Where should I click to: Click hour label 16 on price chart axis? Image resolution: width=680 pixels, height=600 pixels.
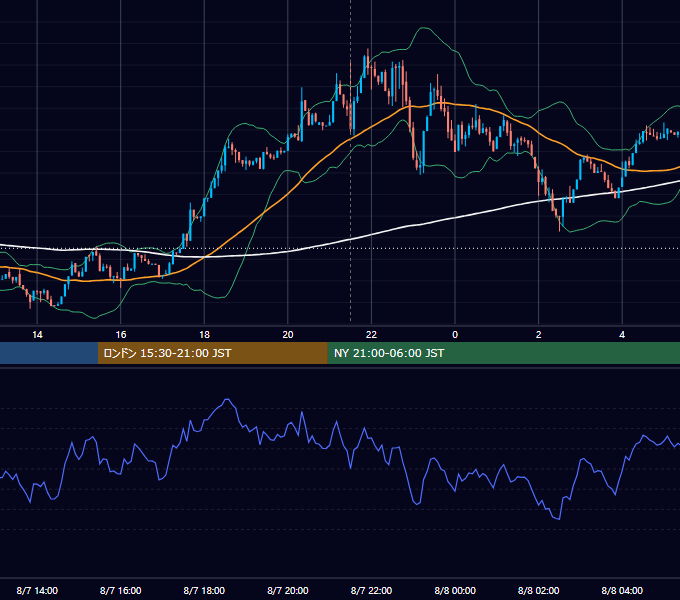121,335
